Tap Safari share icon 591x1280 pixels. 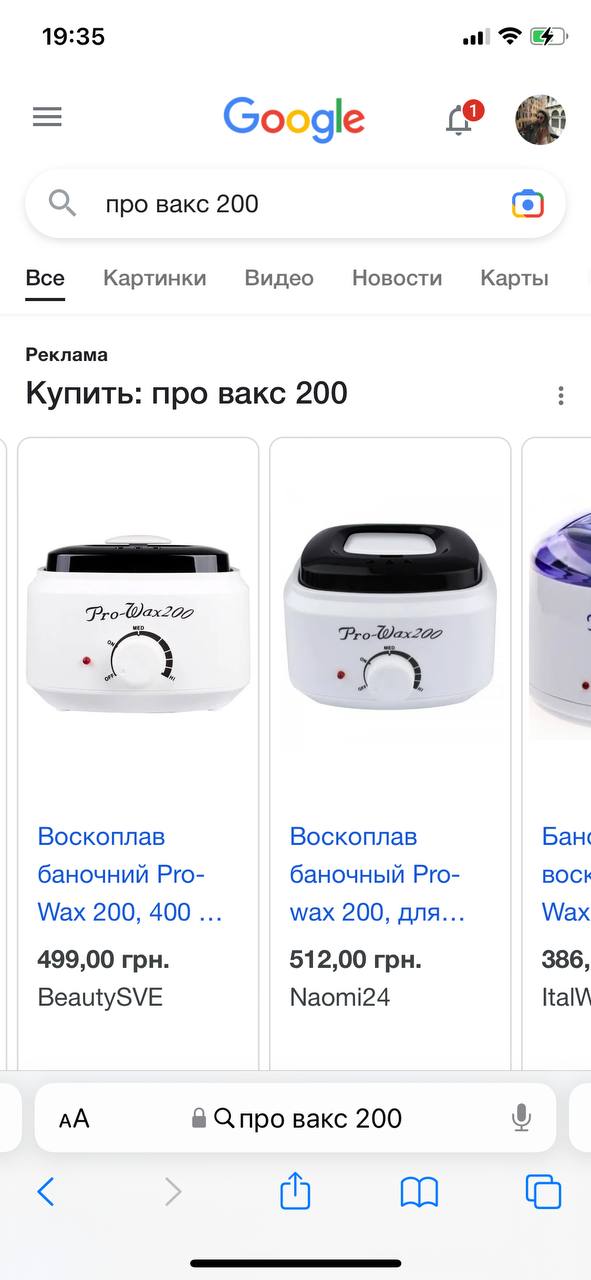click(x=295, y=1190)
